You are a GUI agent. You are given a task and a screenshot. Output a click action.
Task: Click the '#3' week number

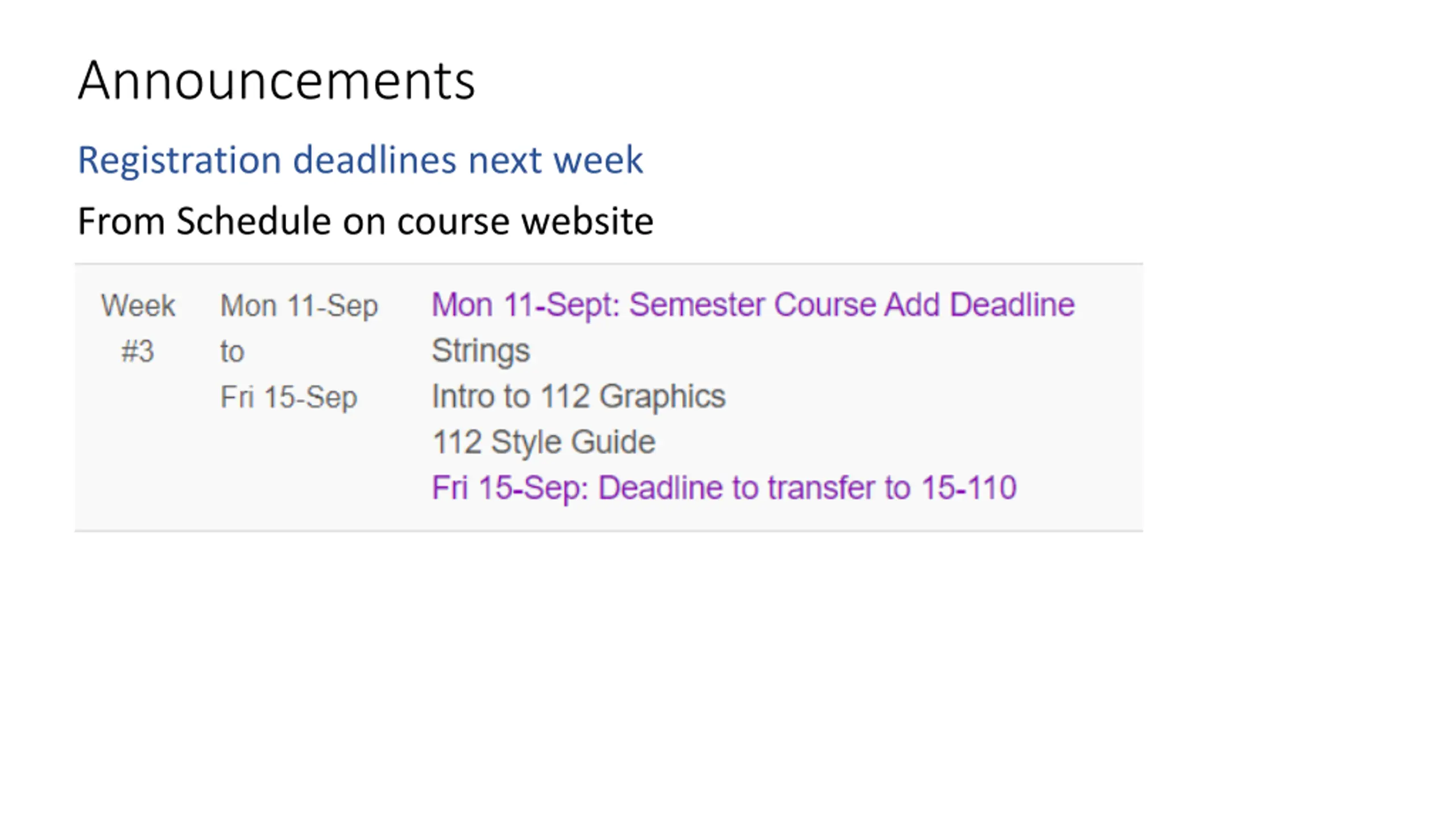[x=138, y=351]
